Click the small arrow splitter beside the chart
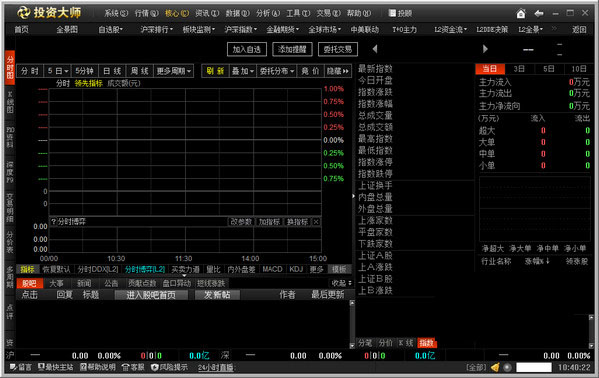Screen dimensions: 599x378 pyautogui.click(x=353, y=196)
